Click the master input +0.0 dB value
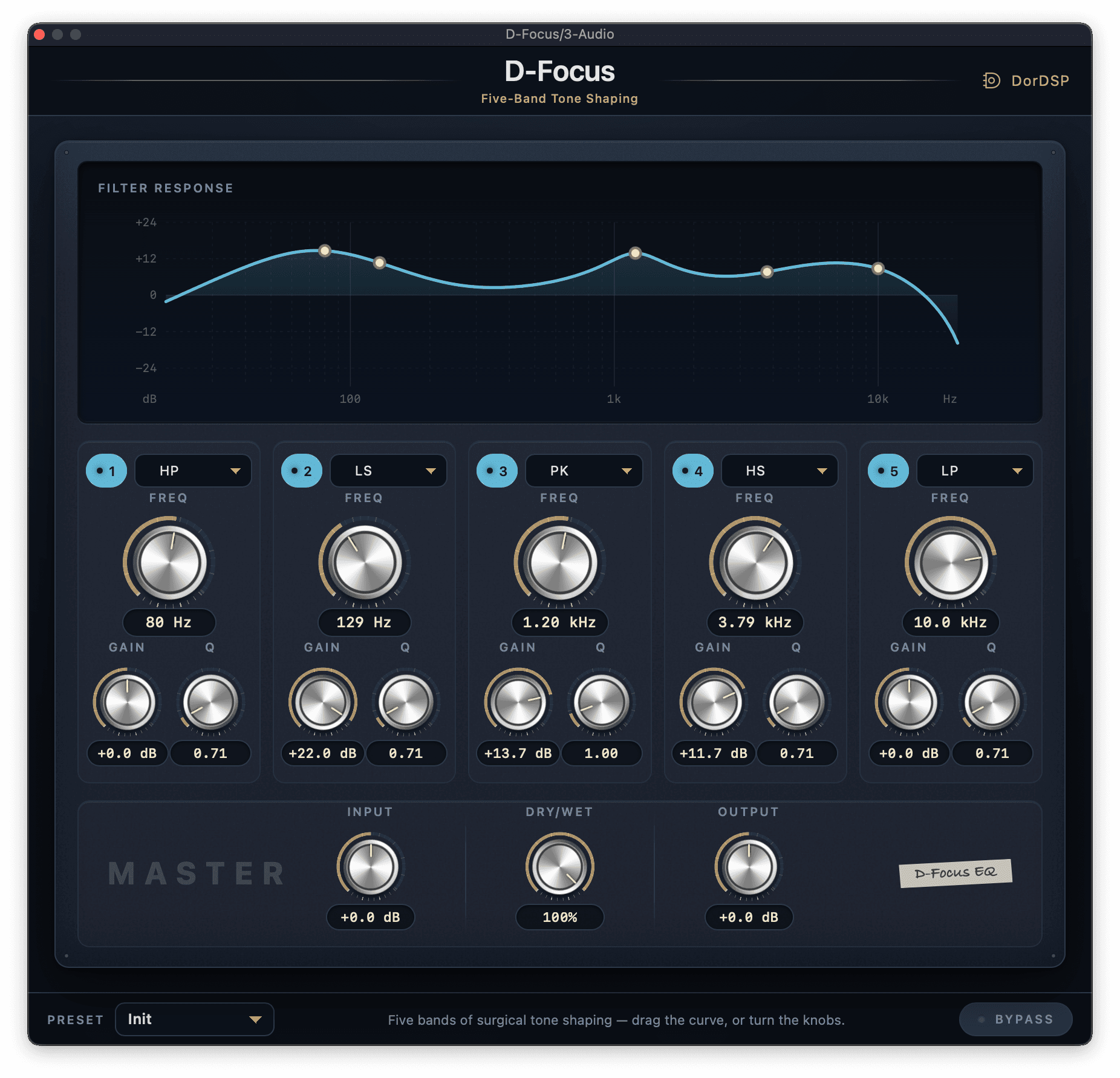The width and height of the screenshot is (1120, 1078). click(370, 917)
